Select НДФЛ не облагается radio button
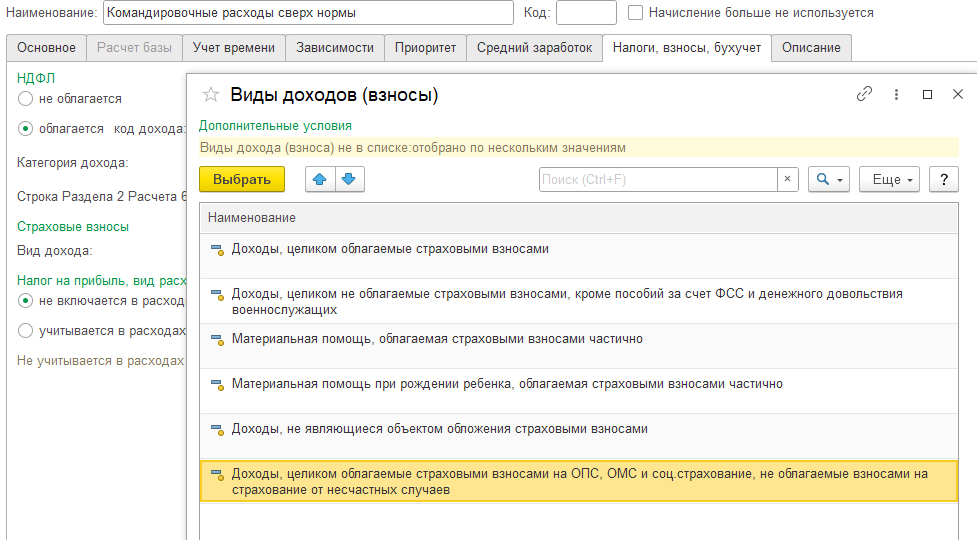This screenshot has height=540, width=977. point(25,98)
